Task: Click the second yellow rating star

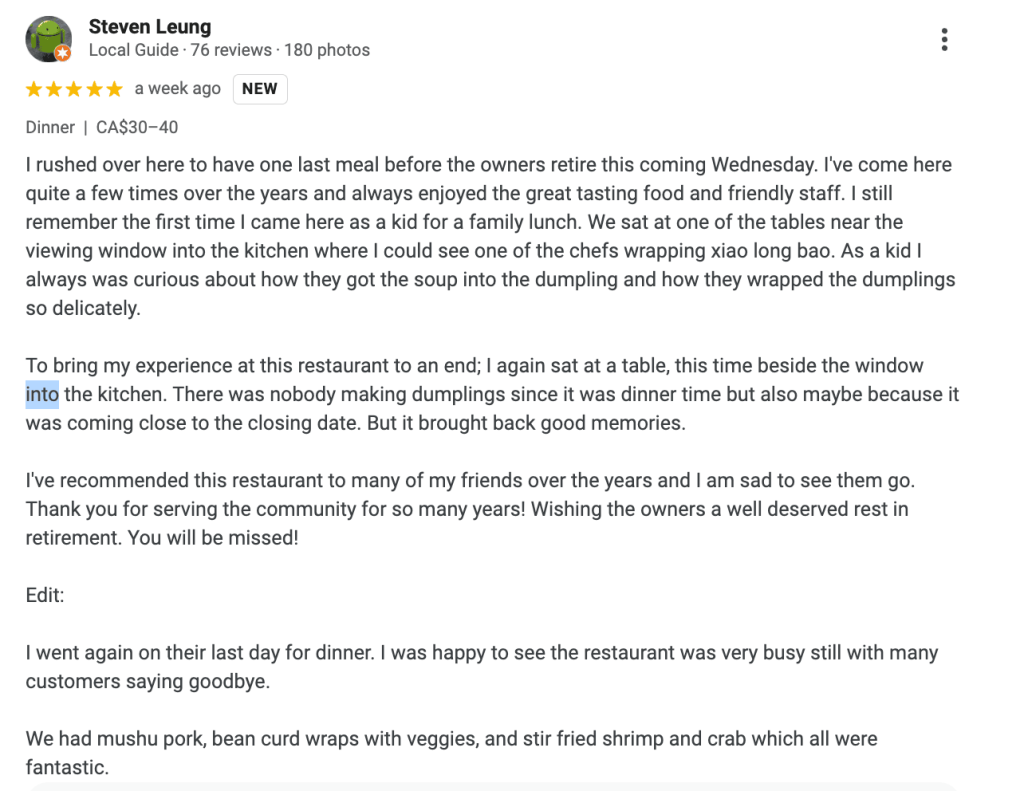Action: tap(54, 89)
